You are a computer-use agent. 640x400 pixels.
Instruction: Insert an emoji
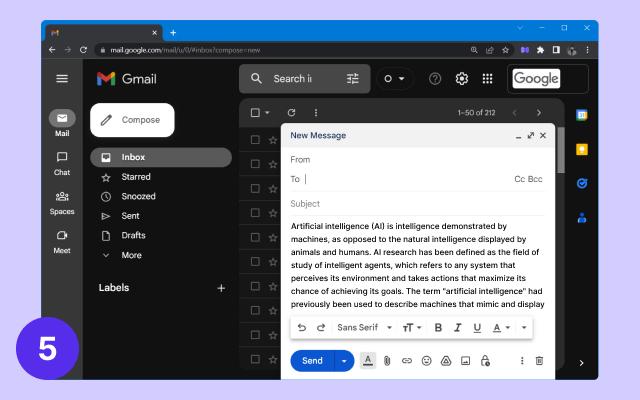(x=427, y=361)
